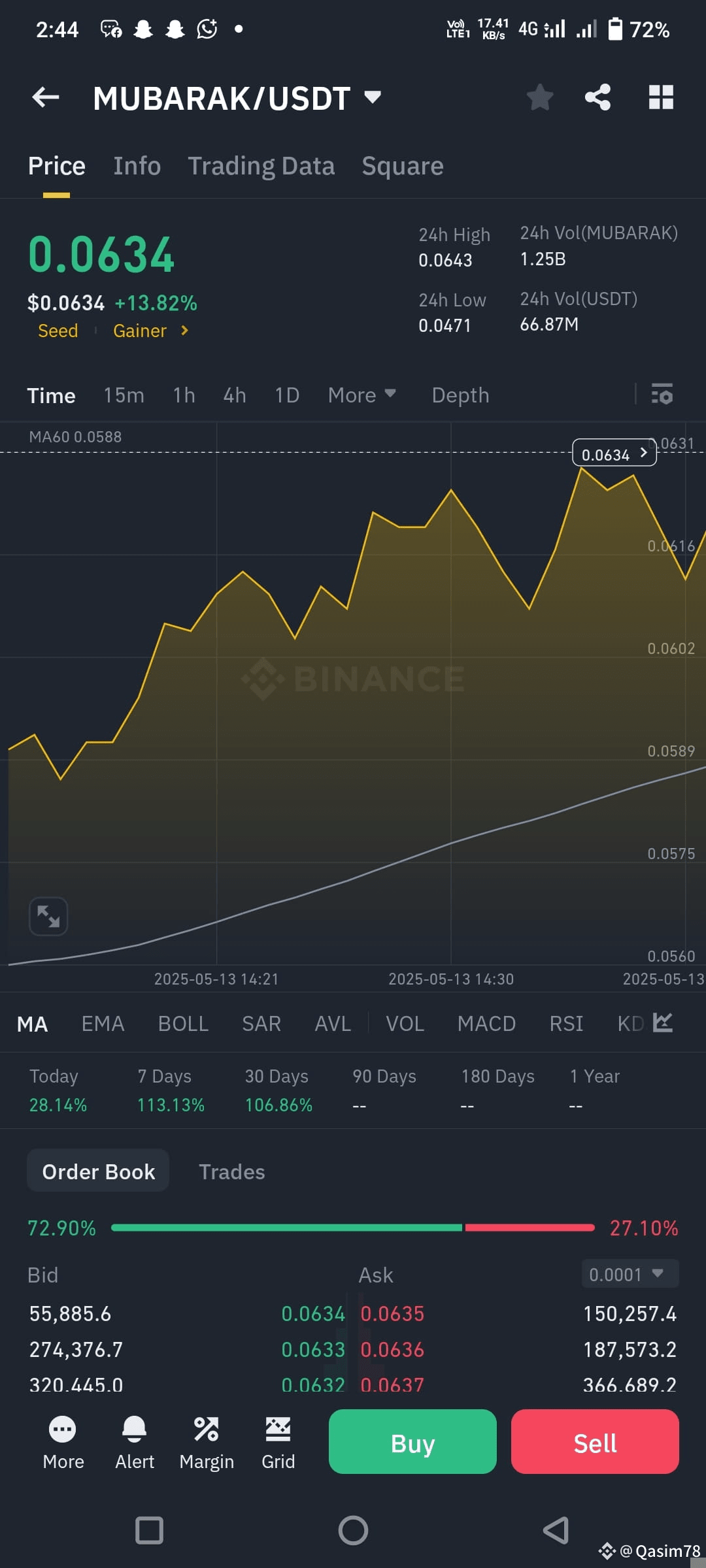Tap Android back triangle button
Image resolution: width=706 pixels, height=1568 pixels.
556,1530
